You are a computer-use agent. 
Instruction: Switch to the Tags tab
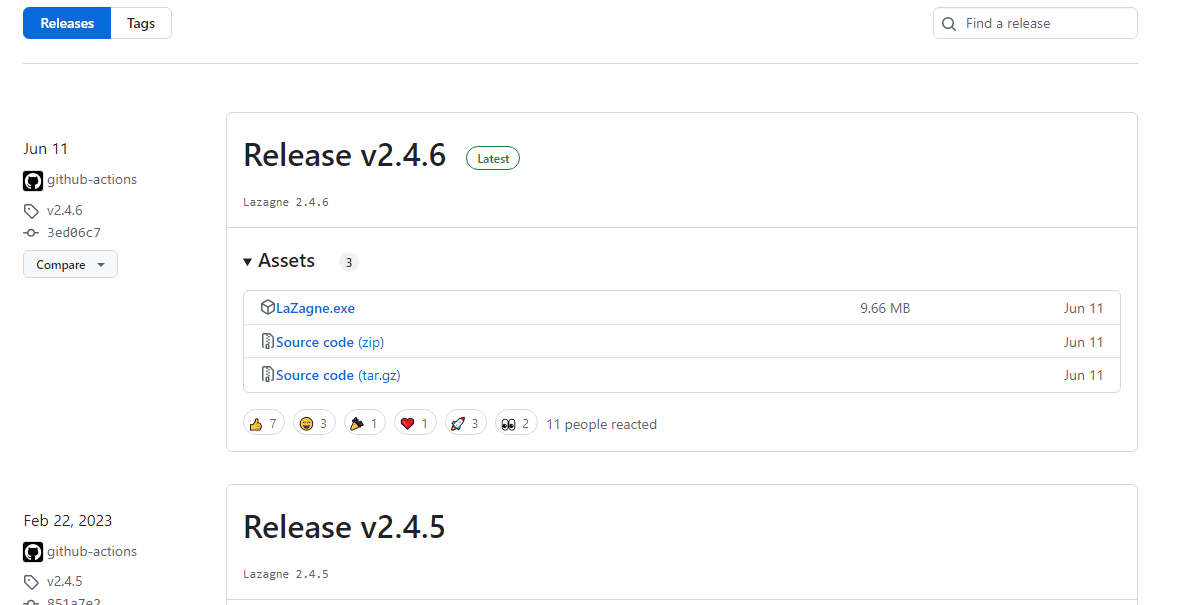(x=141, y=23)
